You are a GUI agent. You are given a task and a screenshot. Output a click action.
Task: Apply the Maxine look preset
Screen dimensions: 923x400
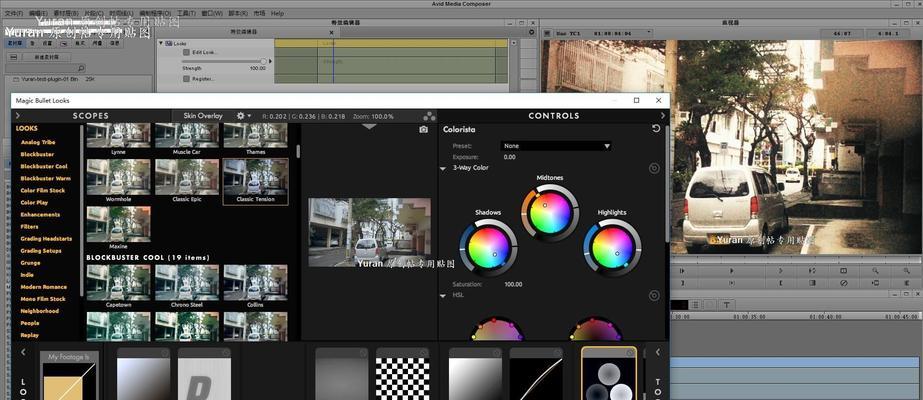118,228
